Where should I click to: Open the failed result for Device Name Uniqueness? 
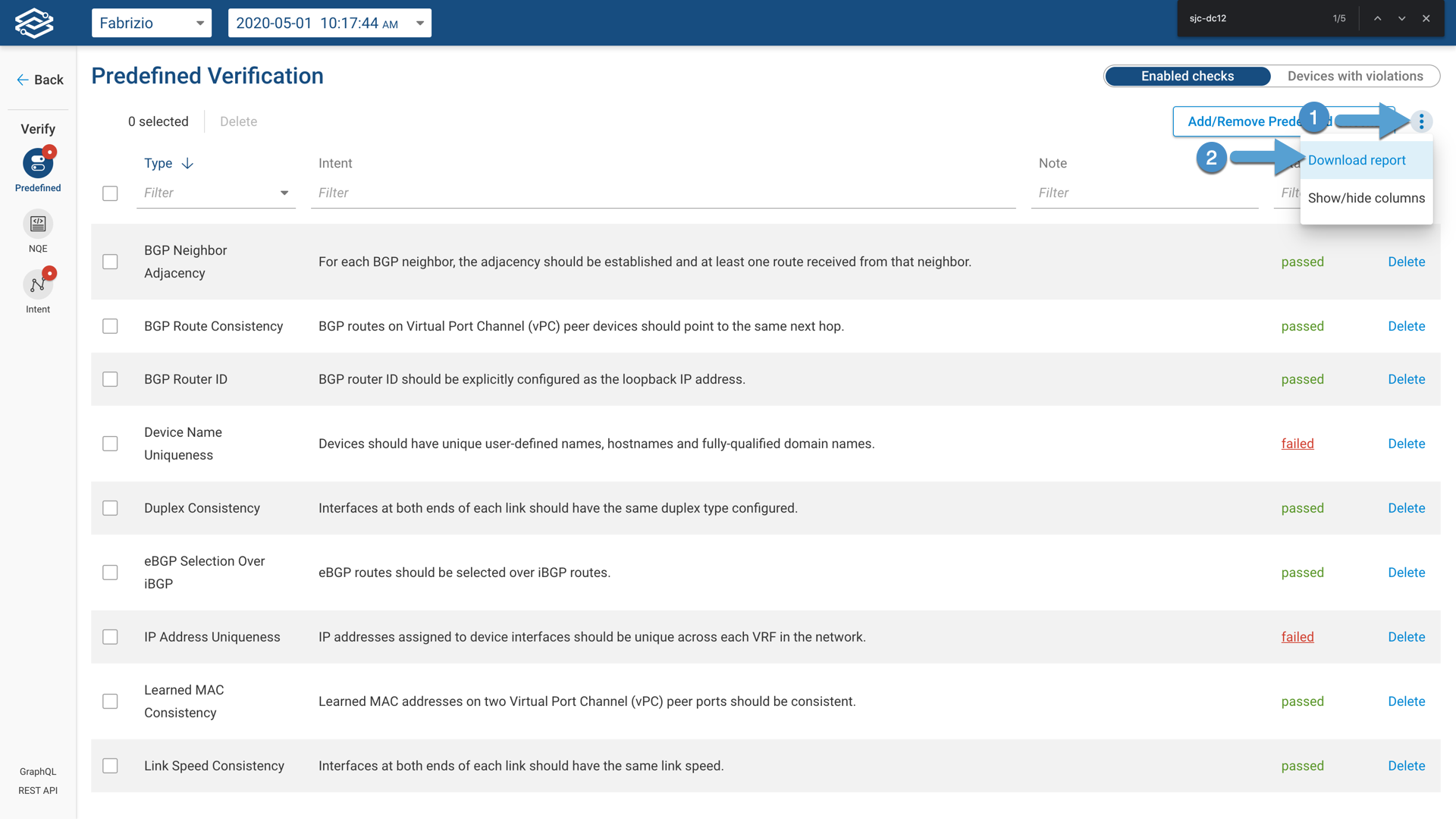[1298, 444]
